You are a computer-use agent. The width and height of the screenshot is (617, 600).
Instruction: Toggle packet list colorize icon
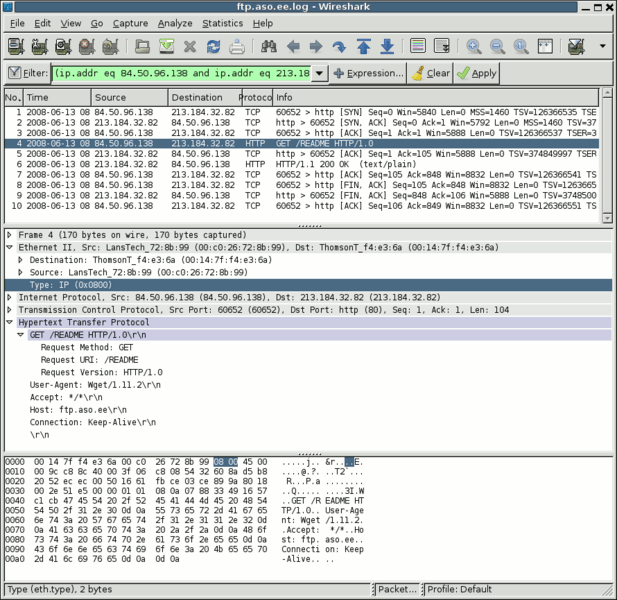tap(418, 46)
